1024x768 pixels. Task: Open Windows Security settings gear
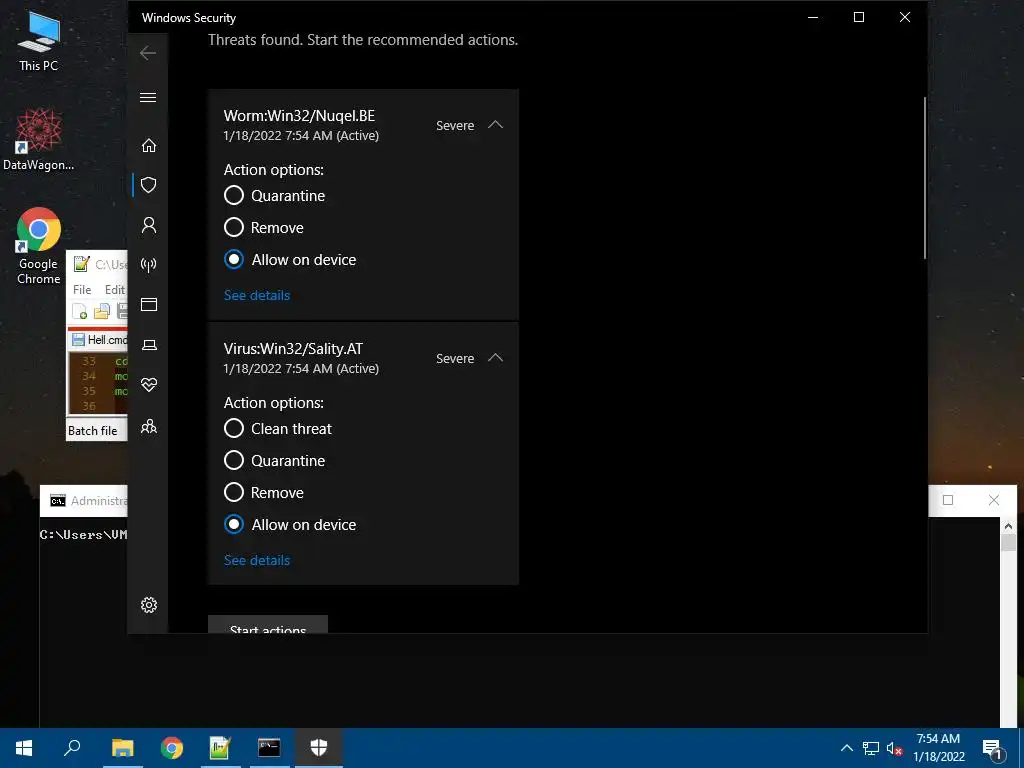149,605
